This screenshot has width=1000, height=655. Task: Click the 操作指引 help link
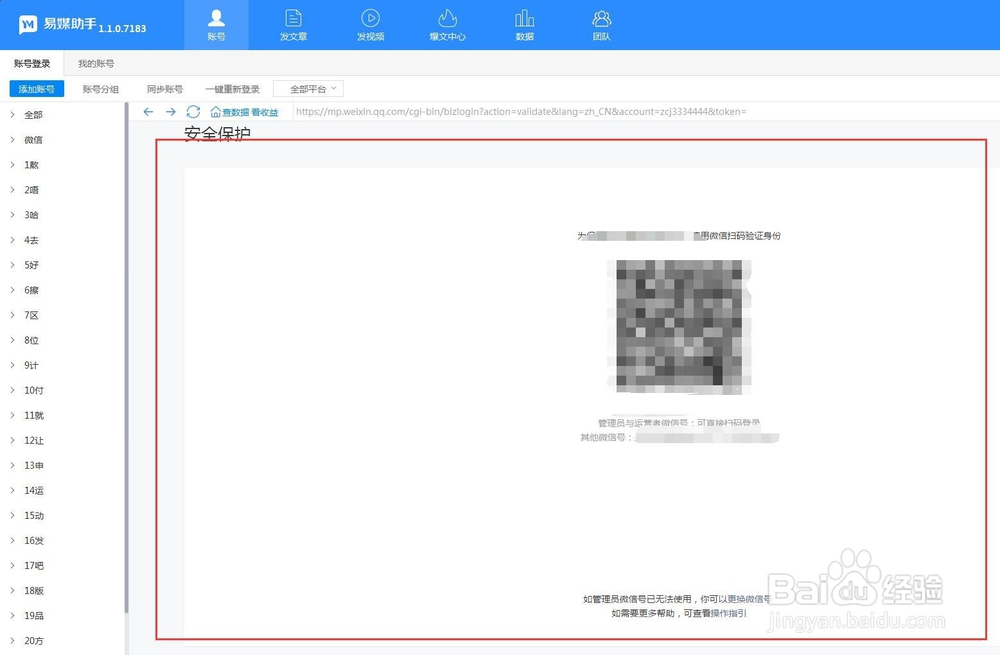728,613
